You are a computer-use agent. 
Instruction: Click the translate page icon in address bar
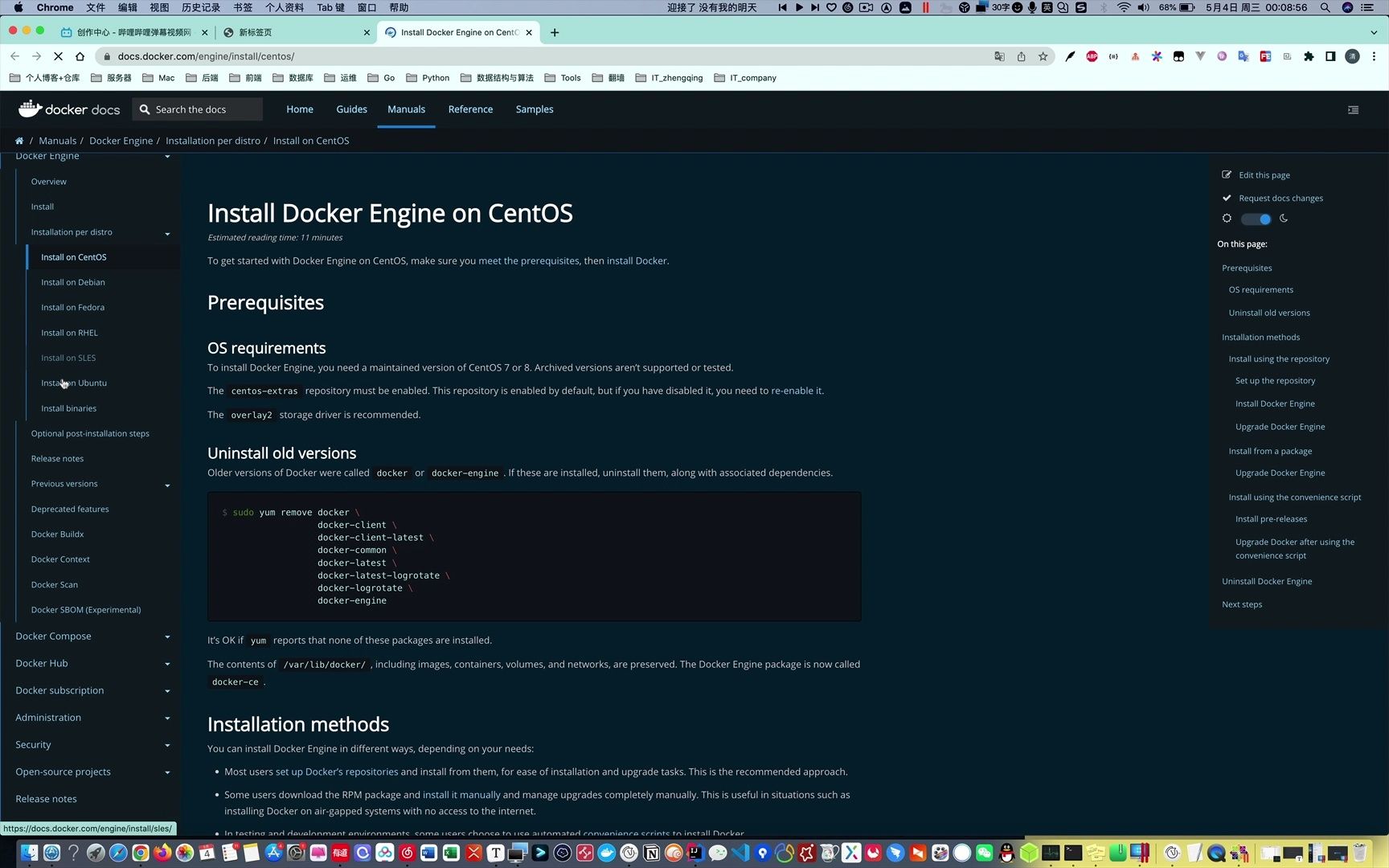coord(999,56)
